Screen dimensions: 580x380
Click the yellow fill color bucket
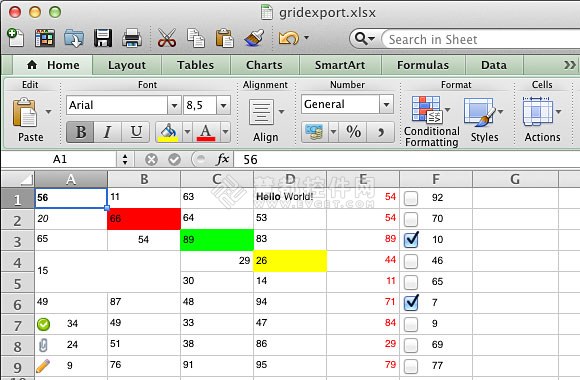(168, 132)
